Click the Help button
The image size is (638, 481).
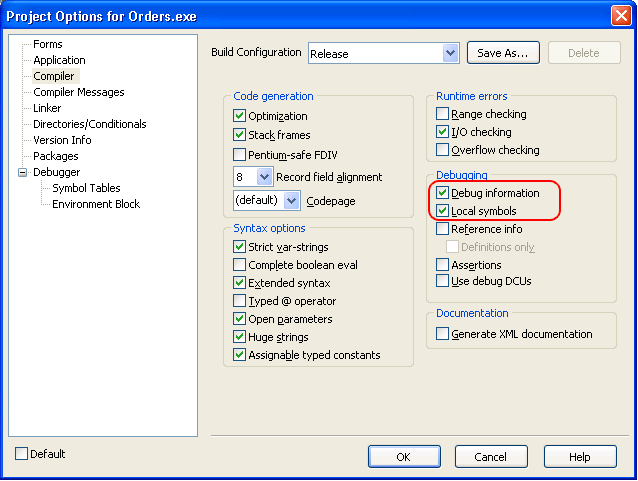(579, 457)
